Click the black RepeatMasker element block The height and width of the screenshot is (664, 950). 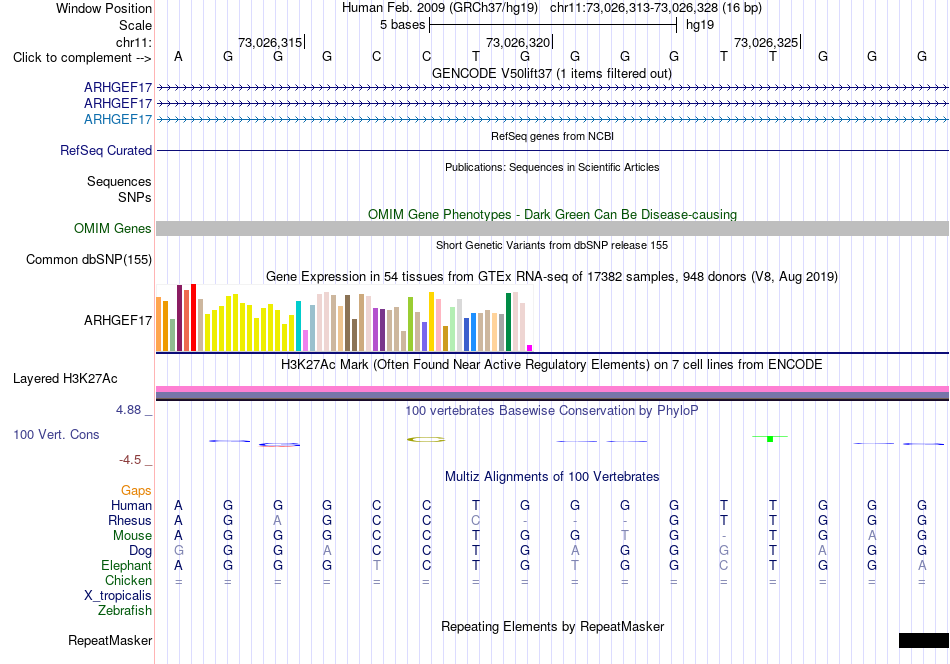(x=923, y=640)
